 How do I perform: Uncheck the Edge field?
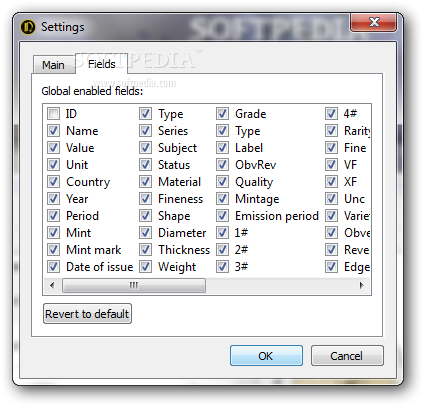coord(331,267)
